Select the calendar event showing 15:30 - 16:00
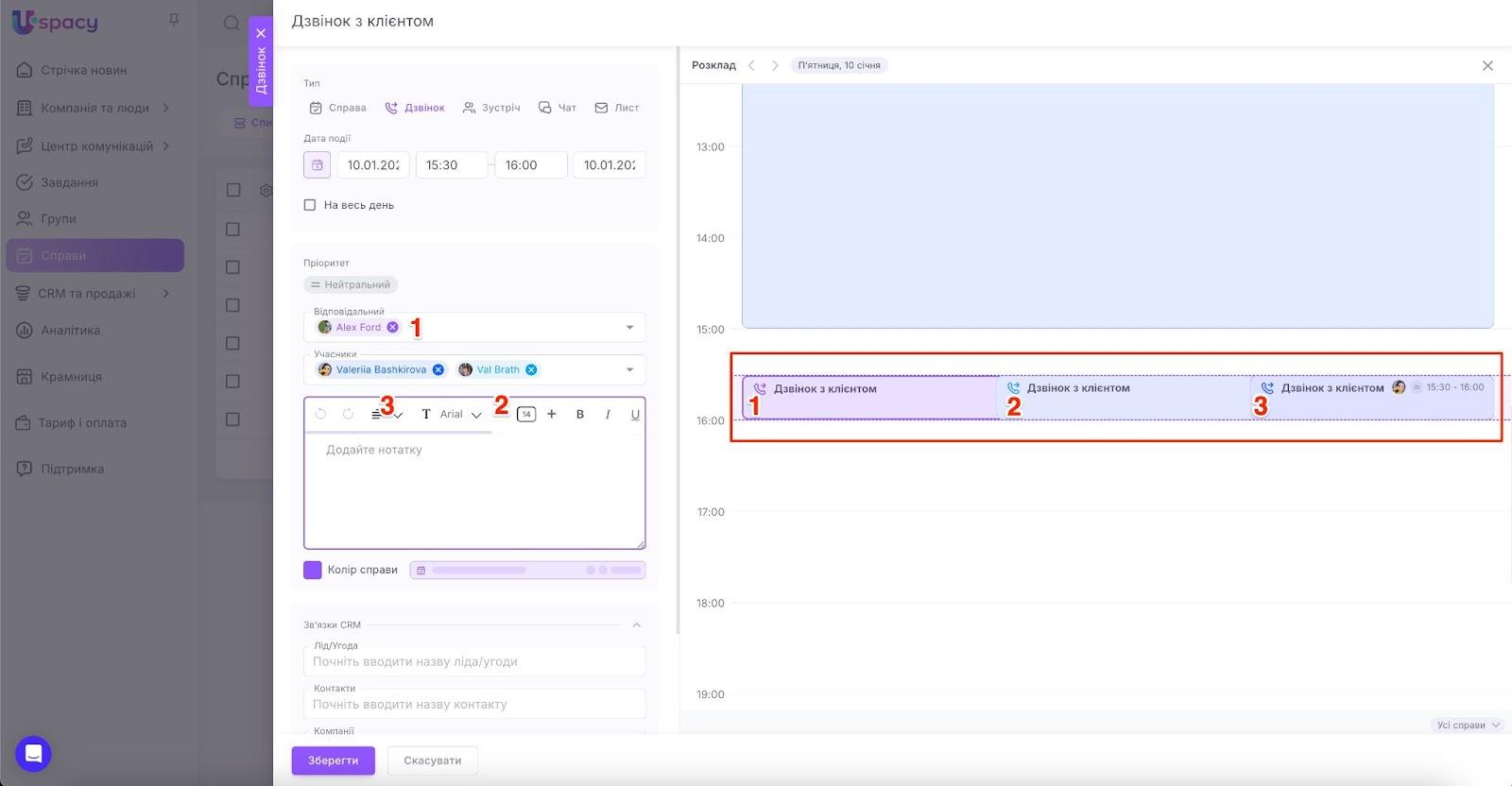The height and width of the screenshot is (786, 1512). point(1372,398)
